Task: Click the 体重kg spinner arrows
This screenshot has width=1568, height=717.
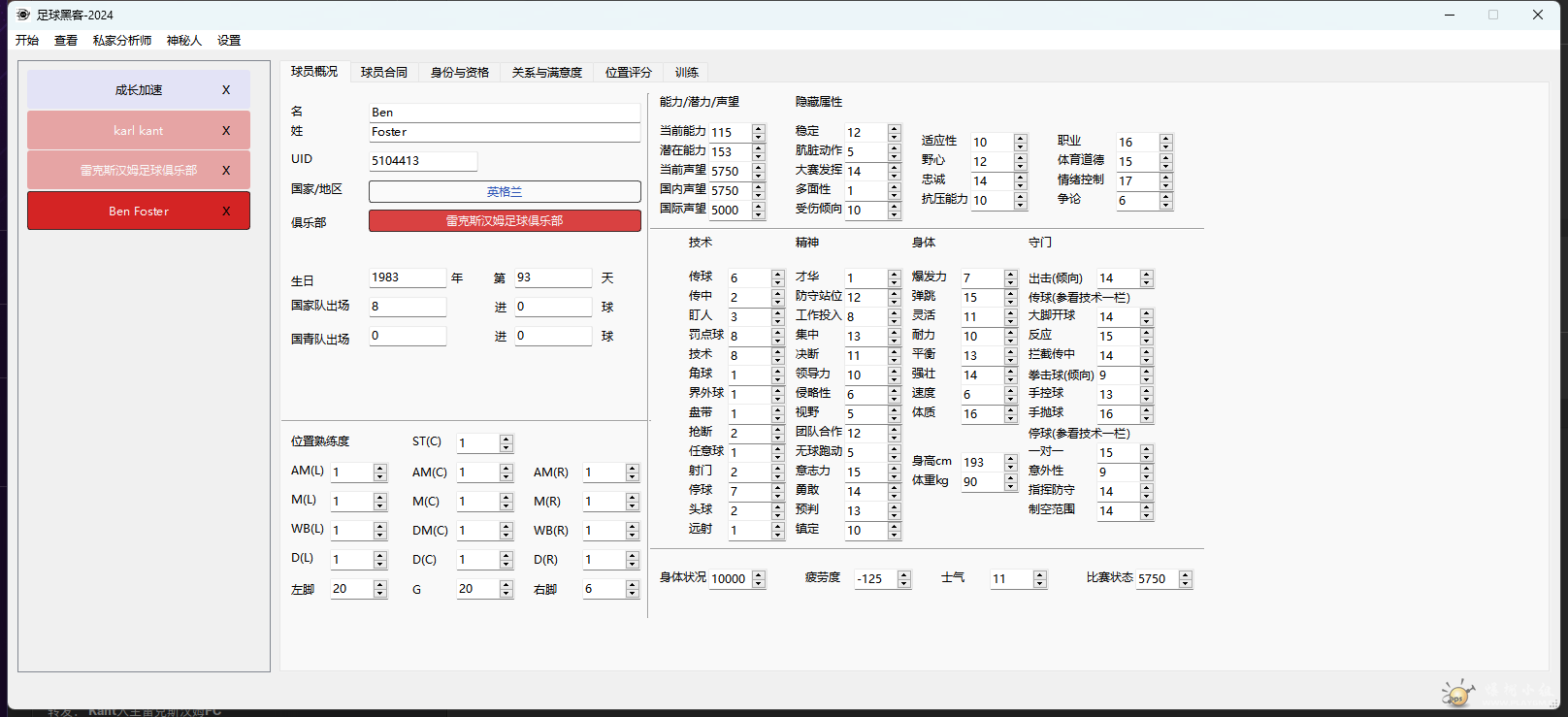Action: point(1011,481)
